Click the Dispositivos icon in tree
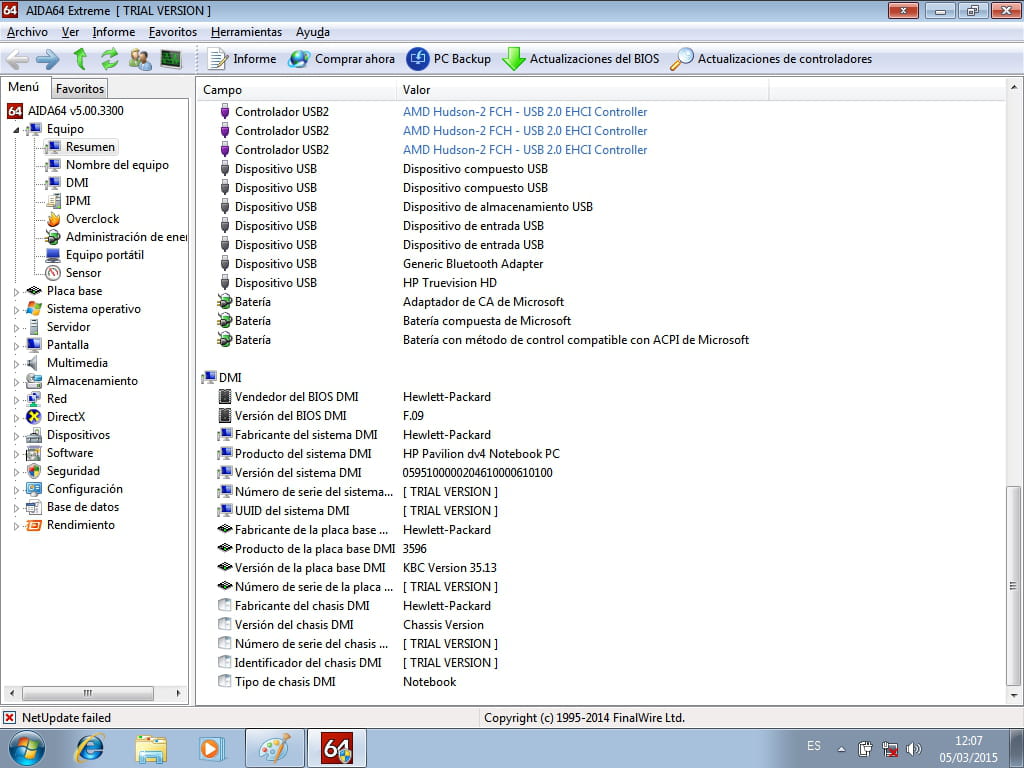The image size is (1024, 768). [x=34, y=435]
